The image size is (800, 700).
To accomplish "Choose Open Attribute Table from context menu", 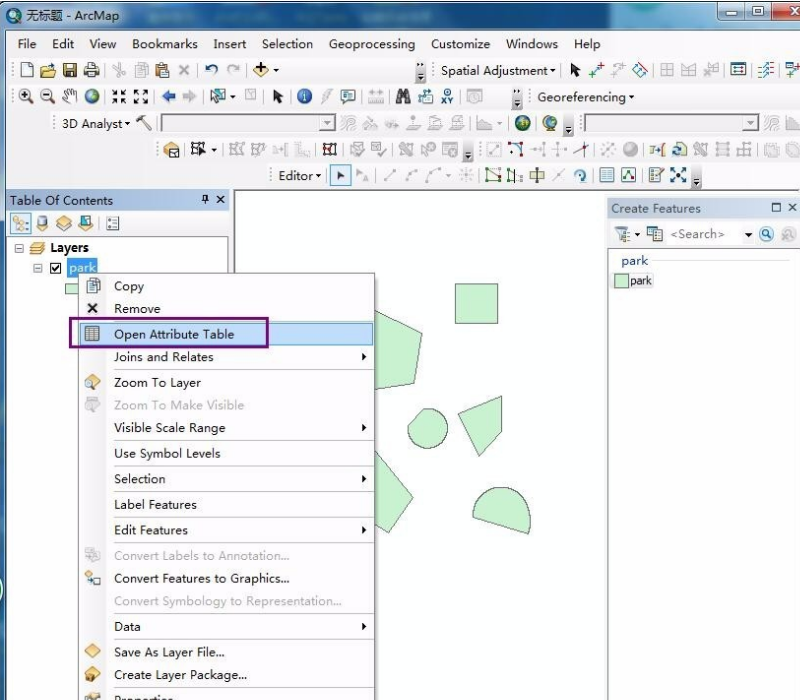I will [226, 334].
